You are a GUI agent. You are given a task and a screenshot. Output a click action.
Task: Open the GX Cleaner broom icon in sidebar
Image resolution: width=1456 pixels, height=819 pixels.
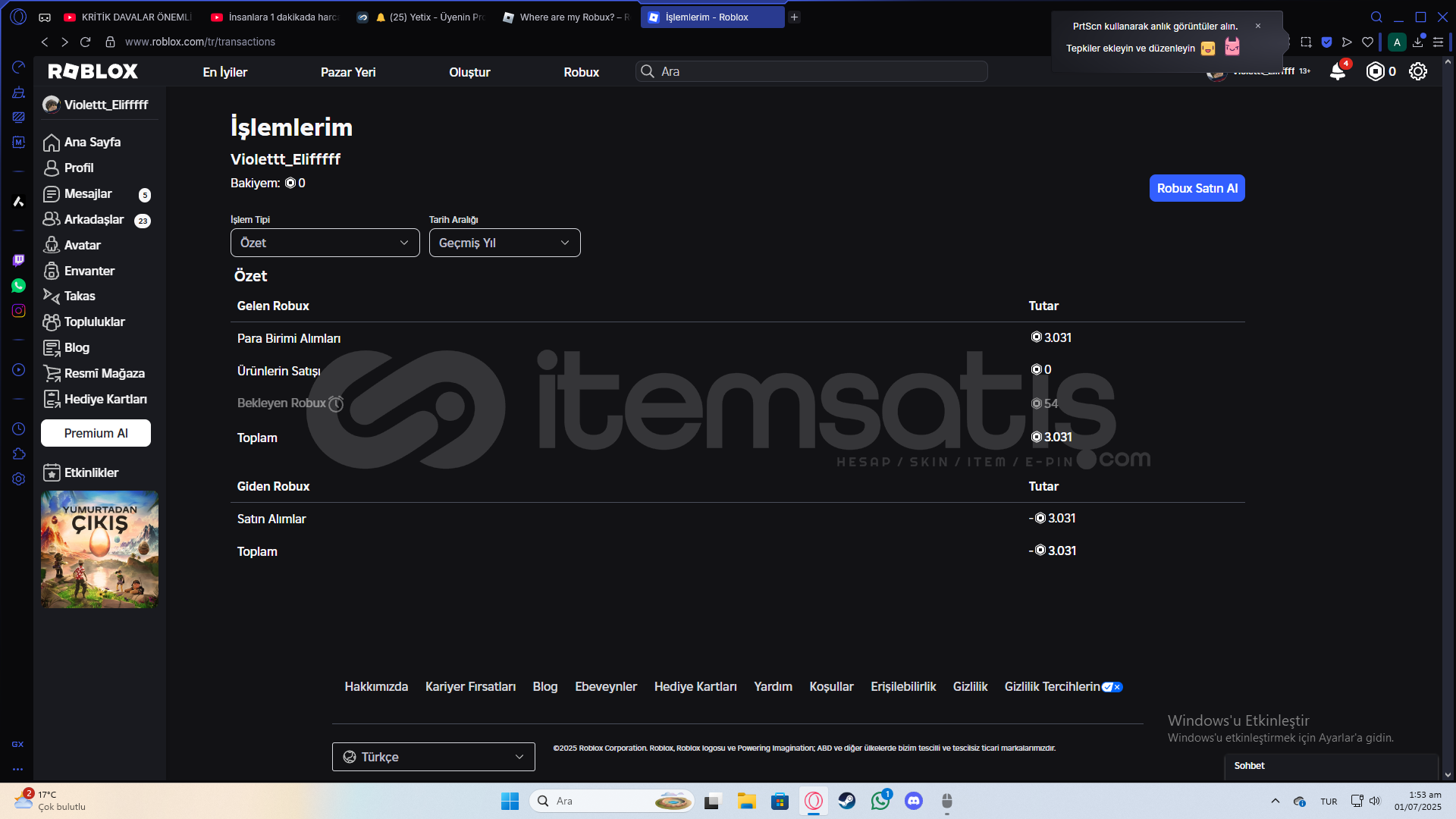coord(18,93)
